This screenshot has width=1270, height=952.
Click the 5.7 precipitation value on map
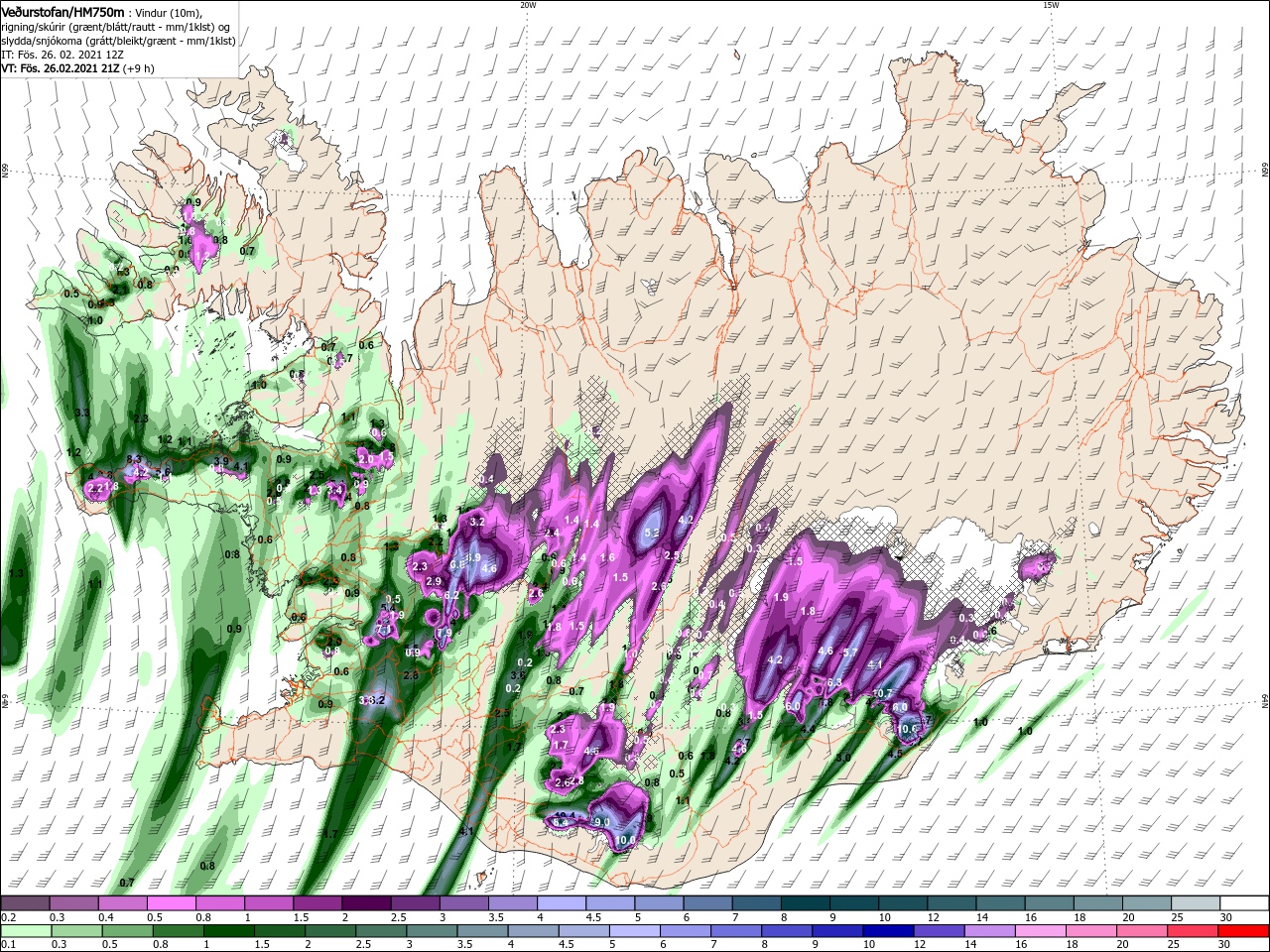pos(849,653)
